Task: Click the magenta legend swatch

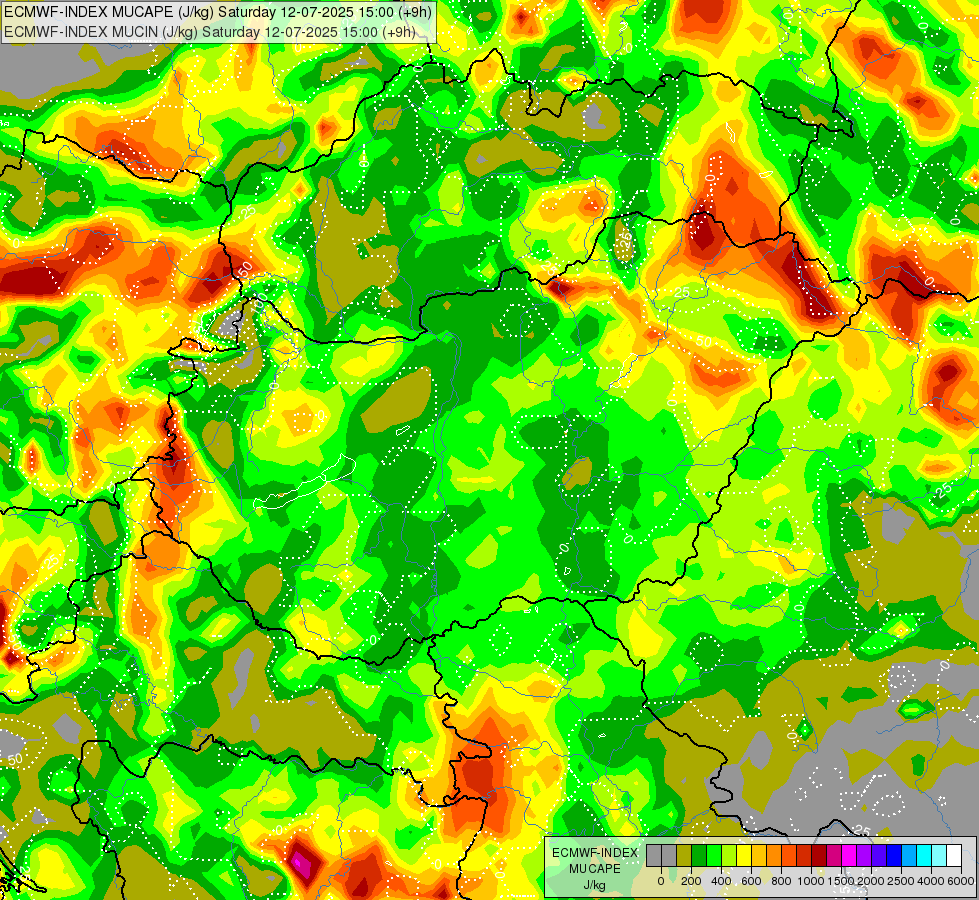Action: (x=850, y=856)
